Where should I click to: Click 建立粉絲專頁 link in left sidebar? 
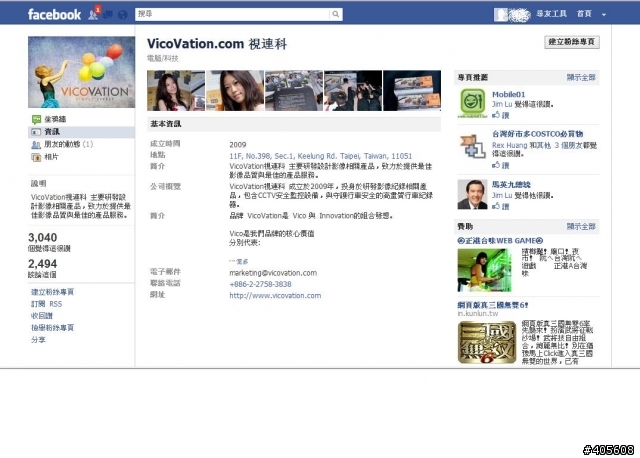point(52,292)
